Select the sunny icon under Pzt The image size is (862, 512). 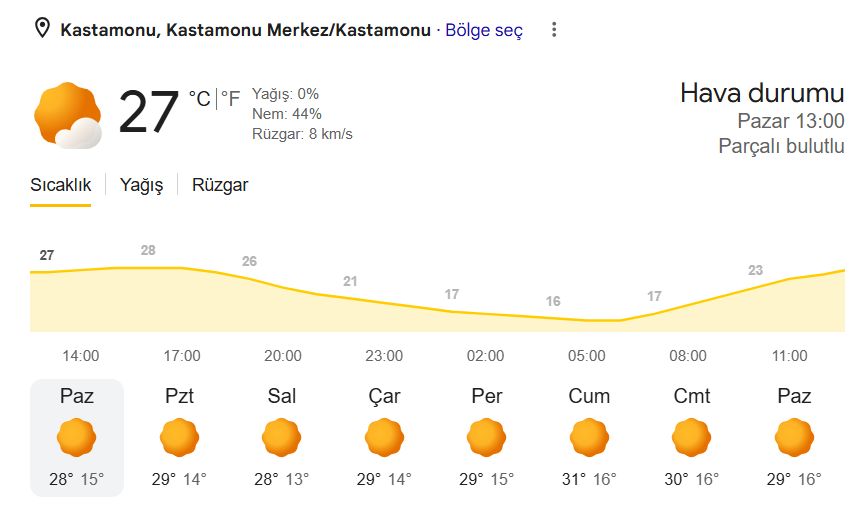(x=179, y=438)
